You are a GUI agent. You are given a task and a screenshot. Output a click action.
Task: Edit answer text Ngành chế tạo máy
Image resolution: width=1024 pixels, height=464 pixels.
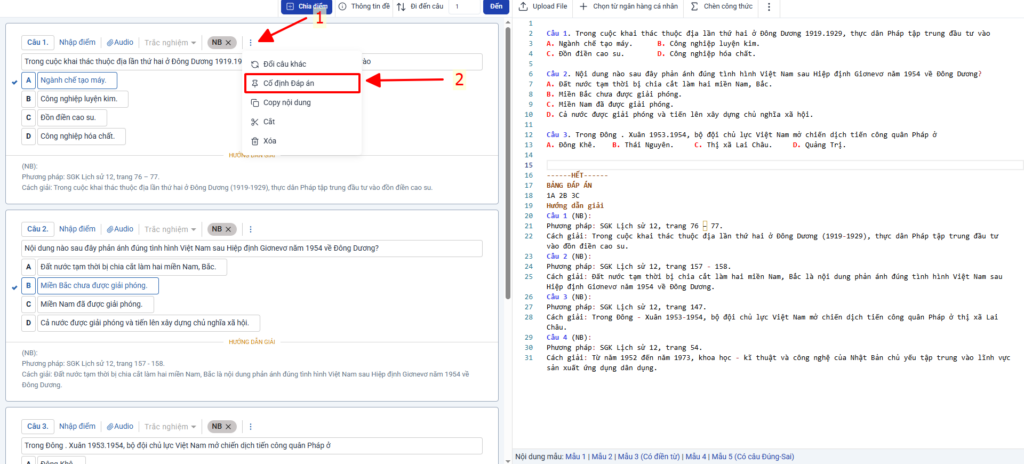[76, 80]
